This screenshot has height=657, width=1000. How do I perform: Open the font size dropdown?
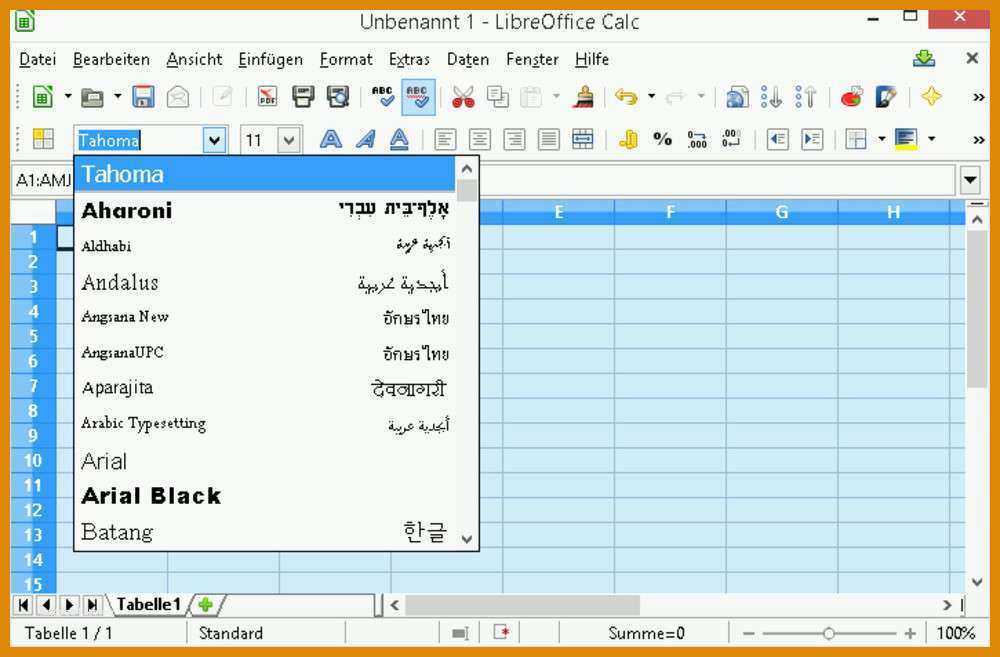tap(289, 140)
